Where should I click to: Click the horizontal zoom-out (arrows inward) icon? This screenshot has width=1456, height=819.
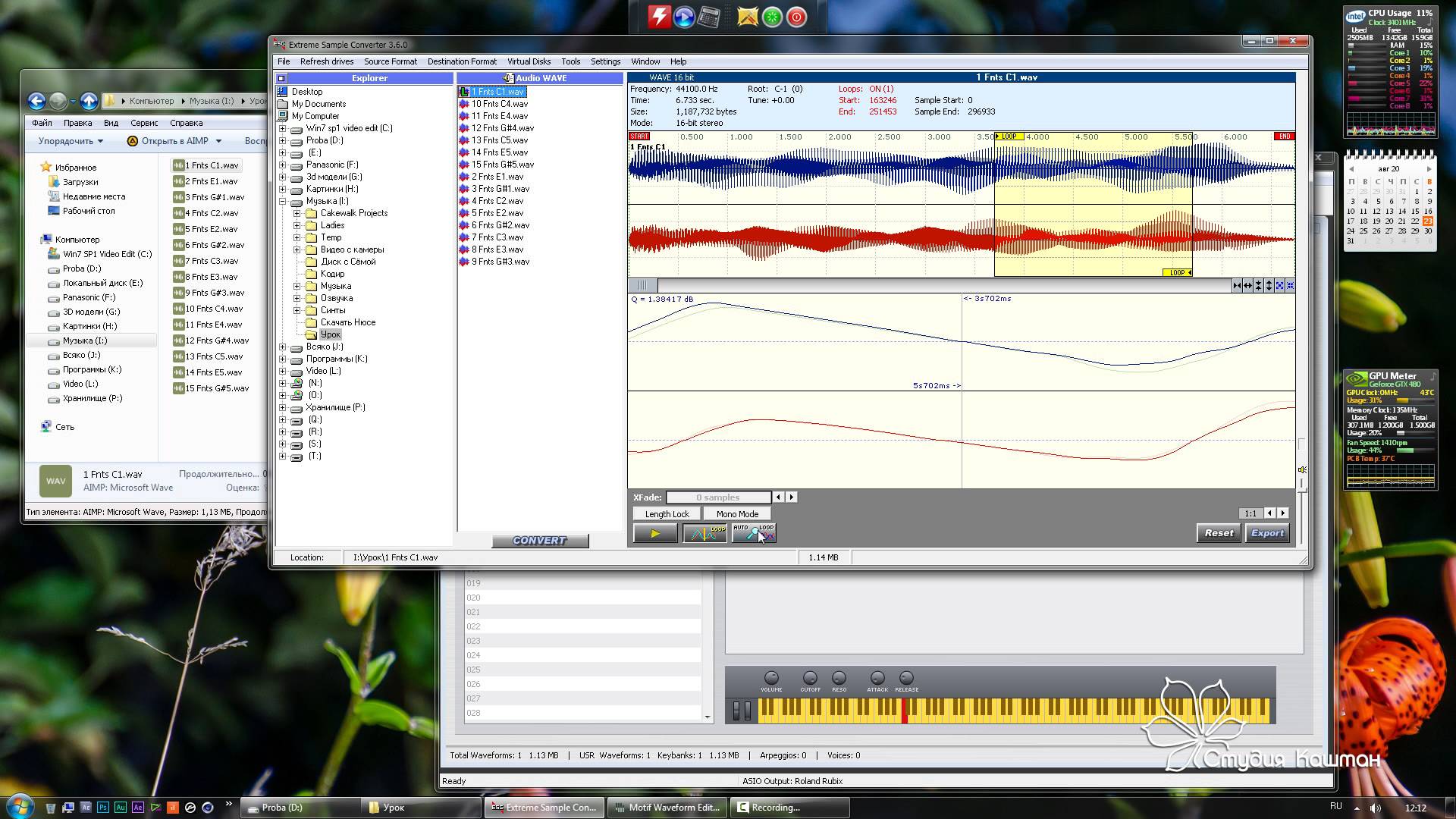(1237, 286)
